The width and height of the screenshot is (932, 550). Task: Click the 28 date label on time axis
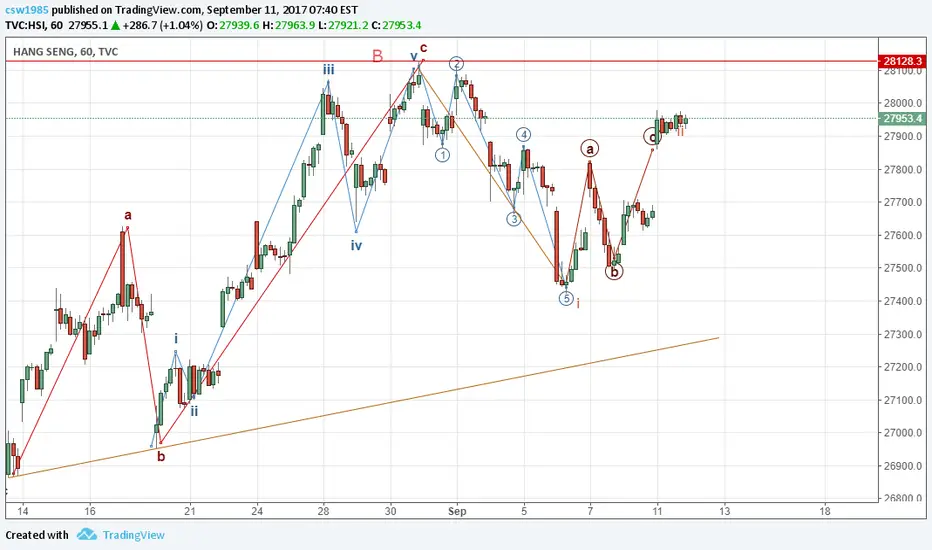323,511
